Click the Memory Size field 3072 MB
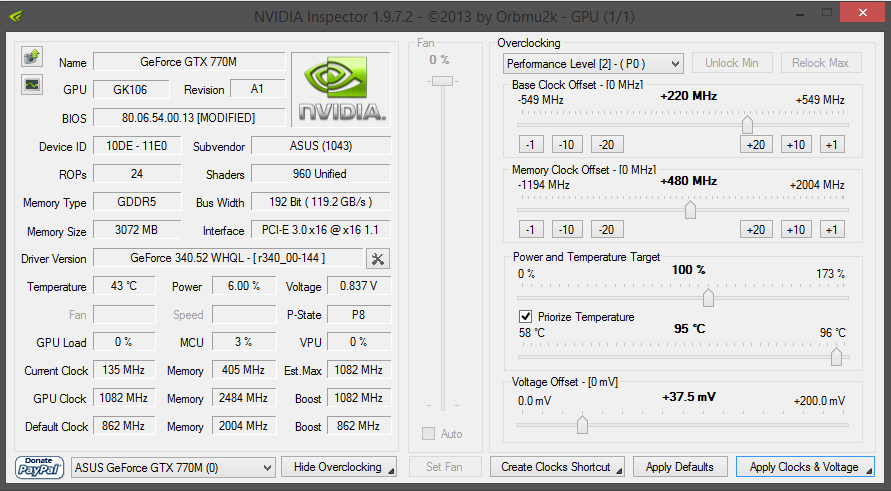The image size is (891, 491). click(x=137, y=230)
